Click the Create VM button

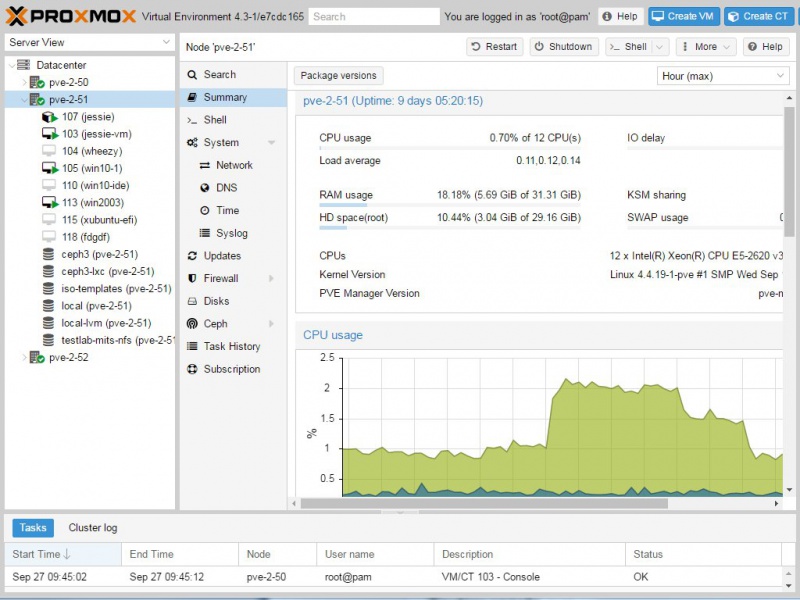pos(684,16)
